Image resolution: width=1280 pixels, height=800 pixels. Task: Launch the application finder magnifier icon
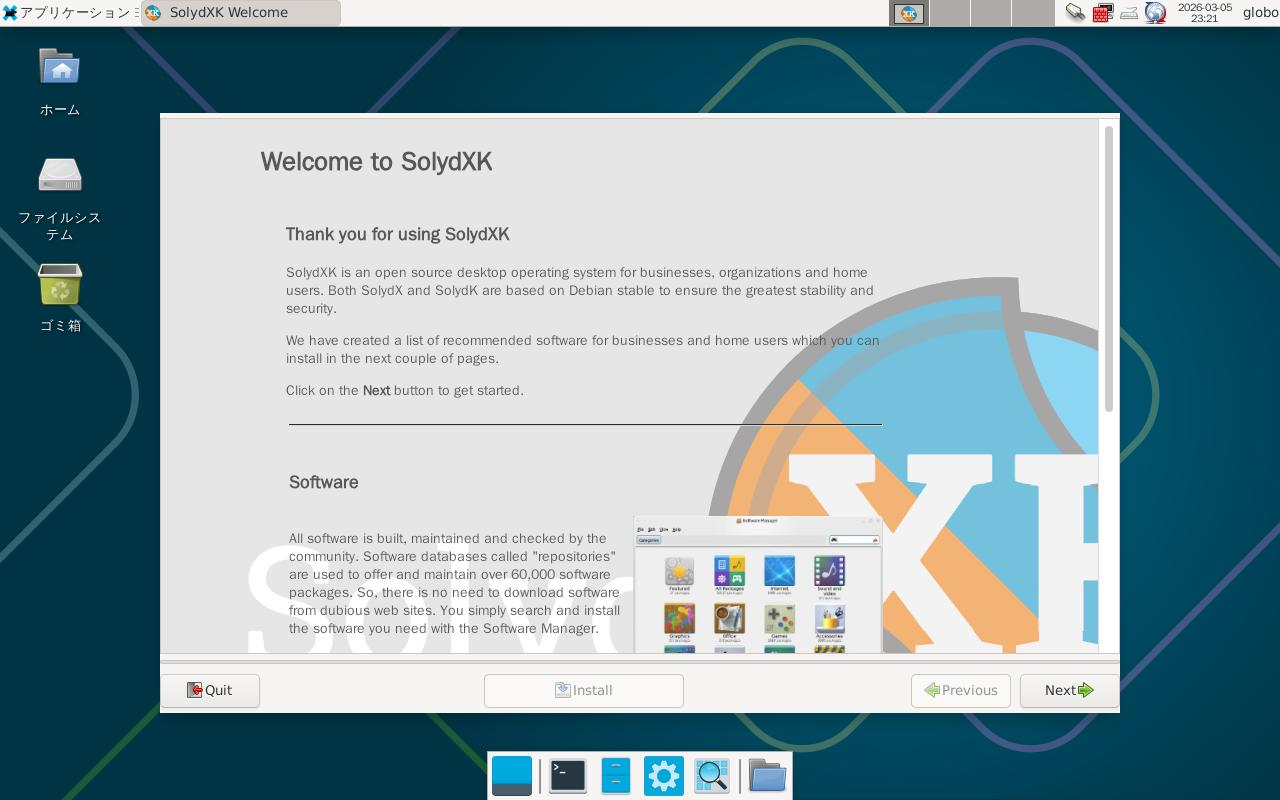coord(712,776)
